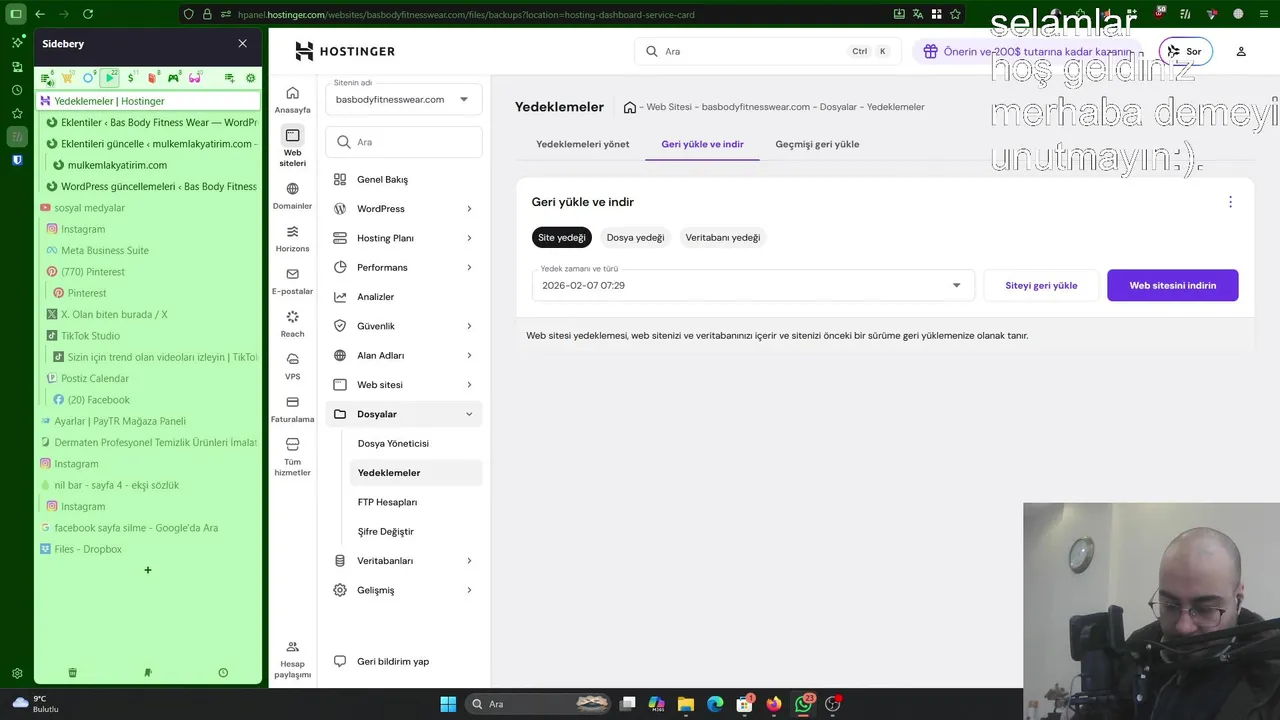
Task: Open Web siteleri in left rail
Action: pos(292,147)
